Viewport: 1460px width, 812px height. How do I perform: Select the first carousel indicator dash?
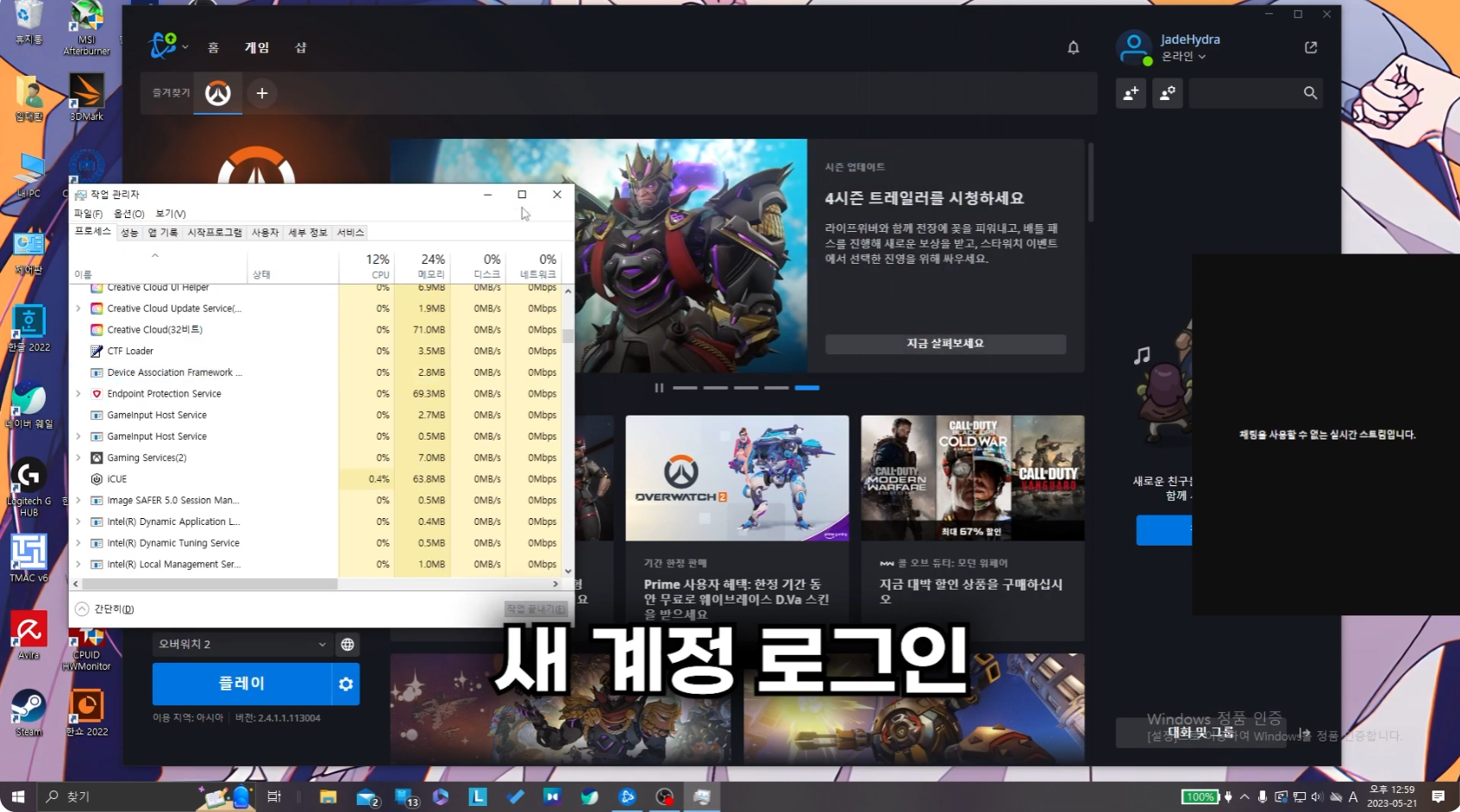[x=685, y=388]
